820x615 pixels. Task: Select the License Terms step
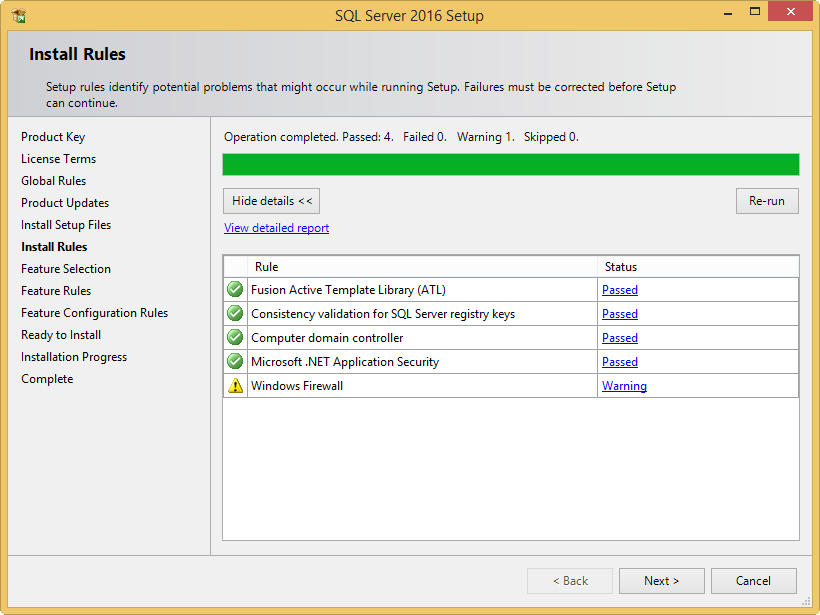tap(59, 159)
